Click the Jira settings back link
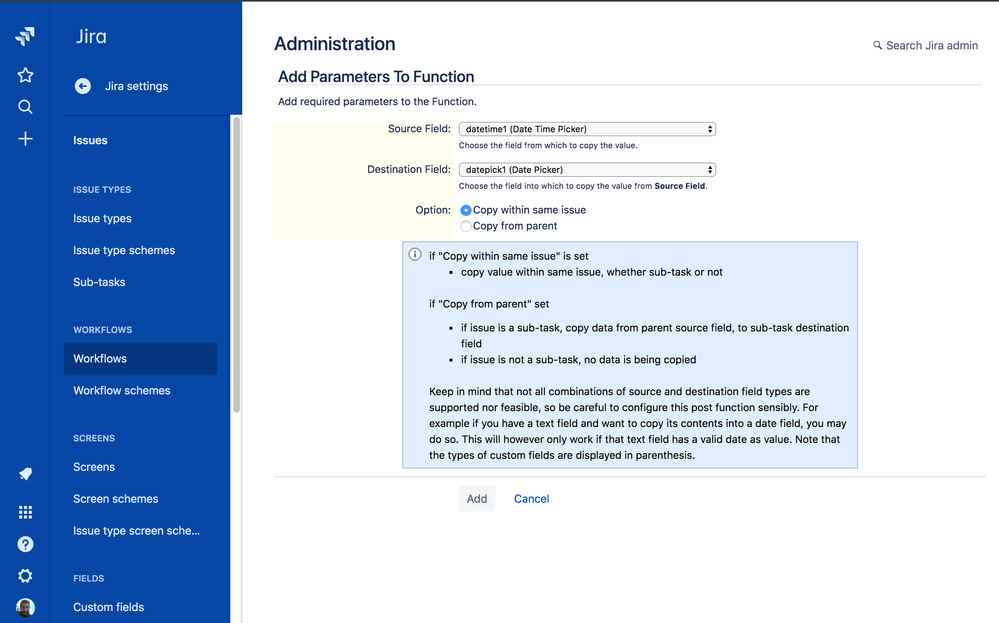This screenshot has height=623, width=999. (136, 86)
